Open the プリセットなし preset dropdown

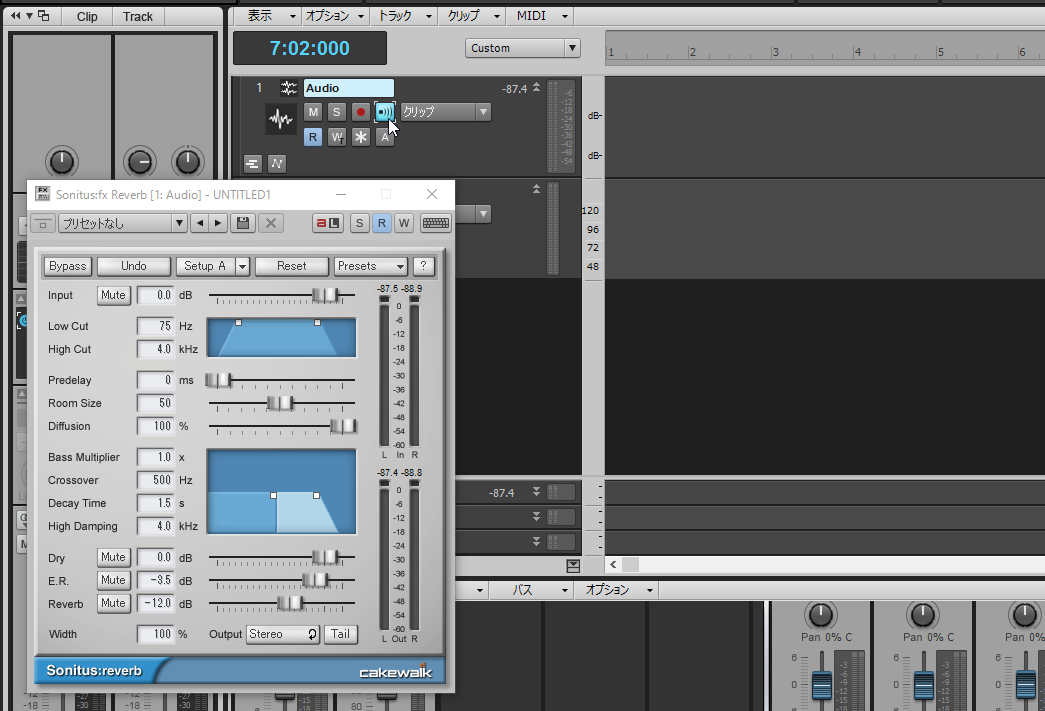click(122, 223)
